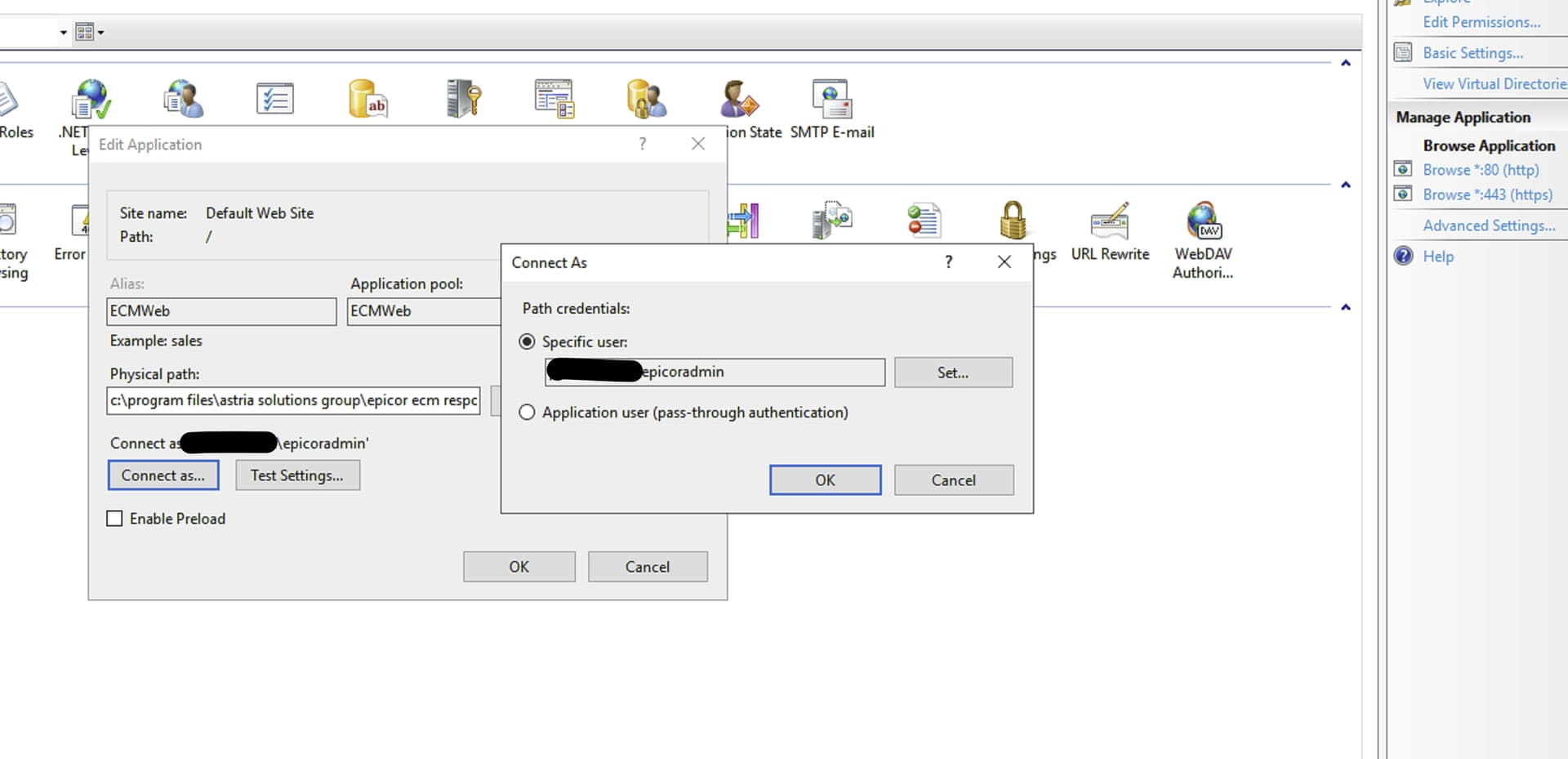This screenshot has height=759, width=1568.
Task: Select the Specific user radio button
Action: pos(527,342)
